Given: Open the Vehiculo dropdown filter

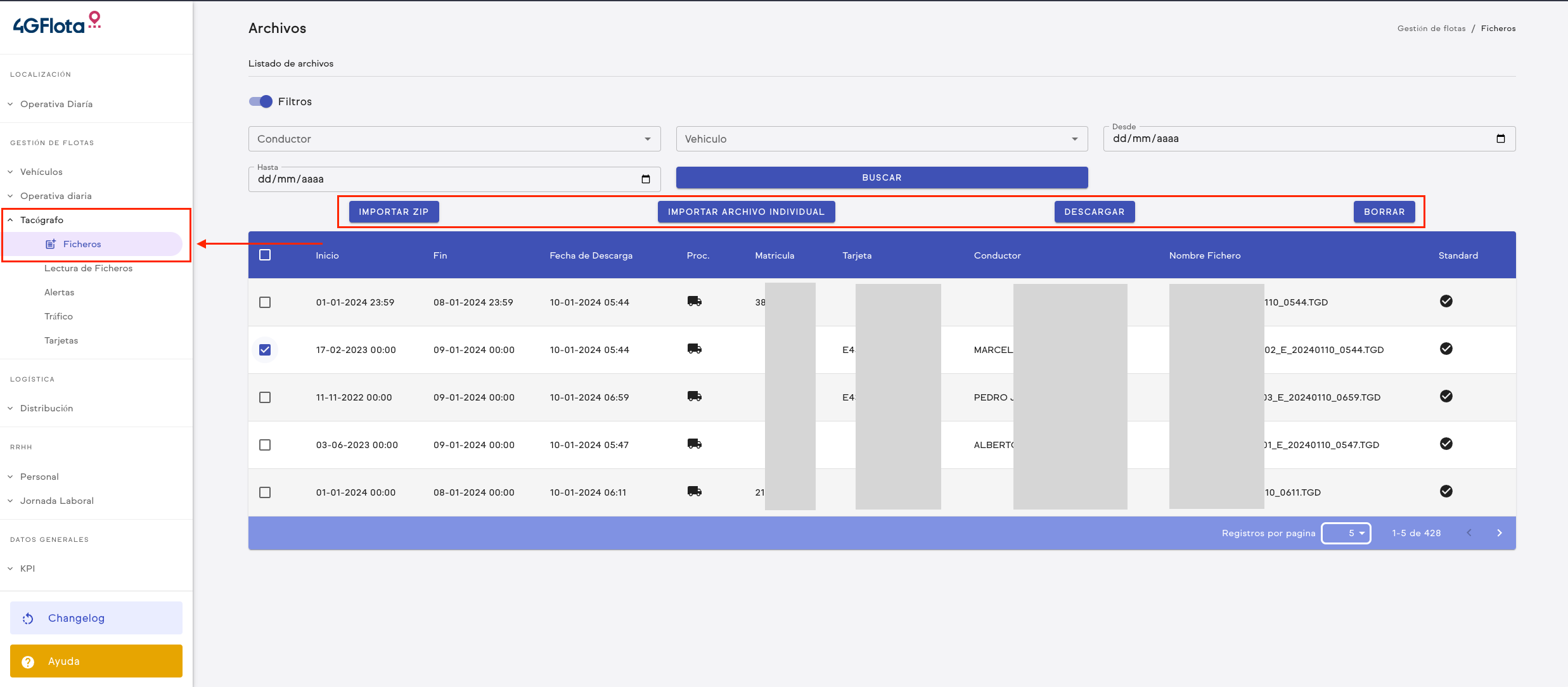Looking at the screenshot, I should point(881,139).
